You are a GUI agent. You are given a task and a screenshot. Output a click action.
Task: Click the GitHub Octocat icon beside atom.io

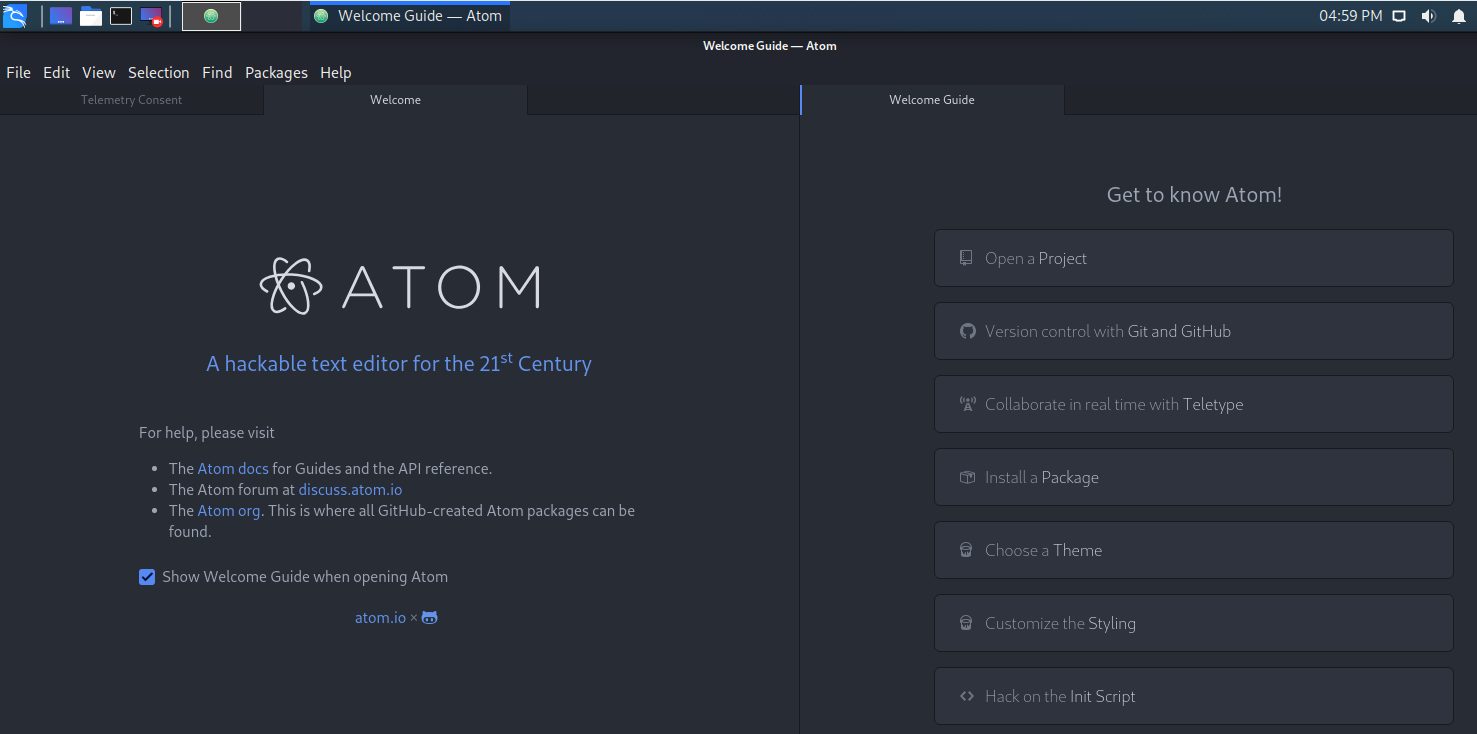point(430,618)
